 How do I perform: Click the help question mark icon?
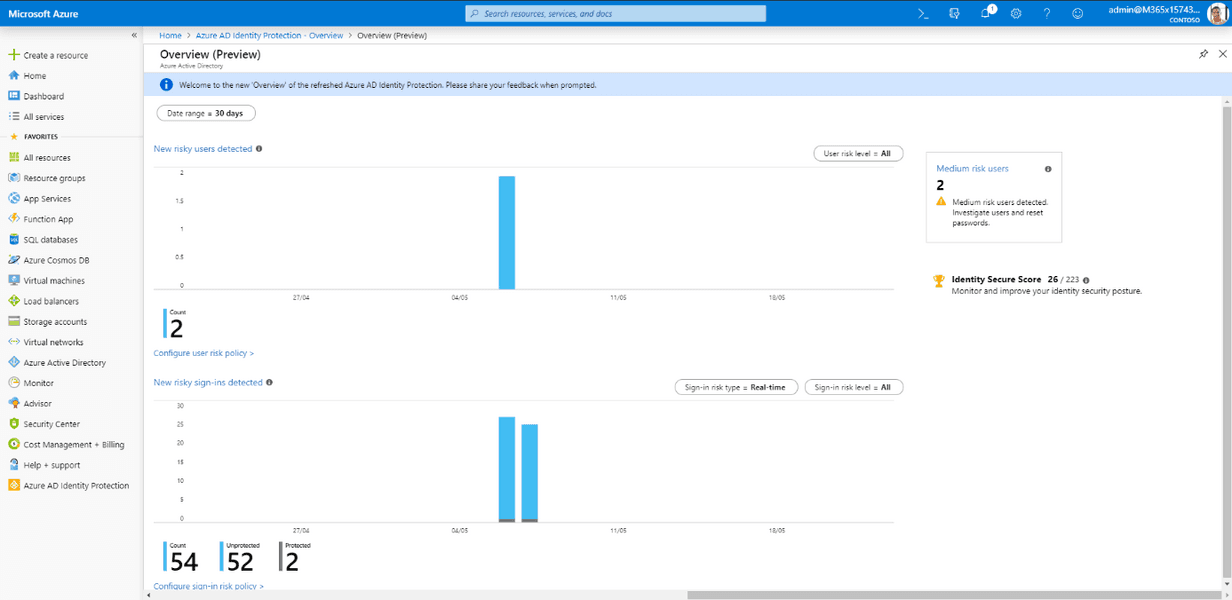(1046, 13)
